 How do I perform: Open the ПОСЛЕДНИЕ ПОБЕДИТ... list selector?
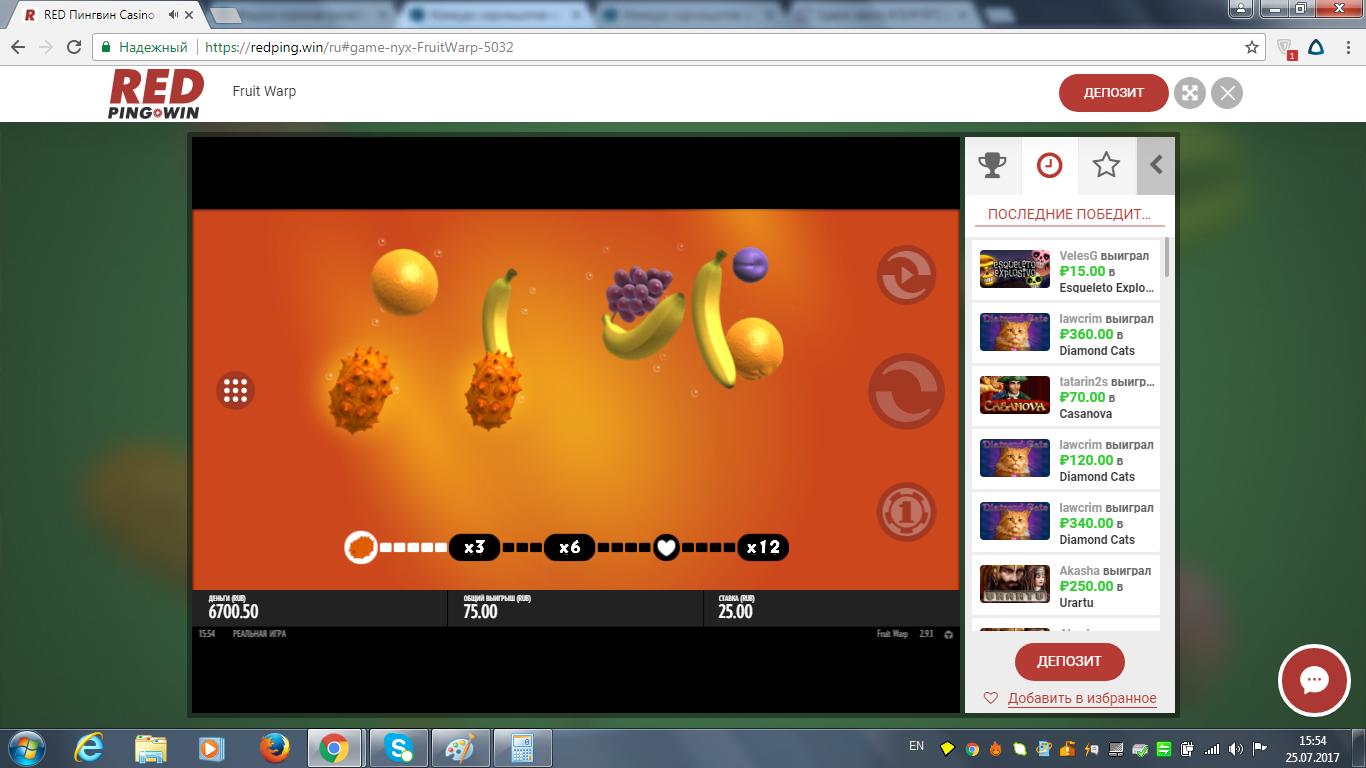point(1069,214)
